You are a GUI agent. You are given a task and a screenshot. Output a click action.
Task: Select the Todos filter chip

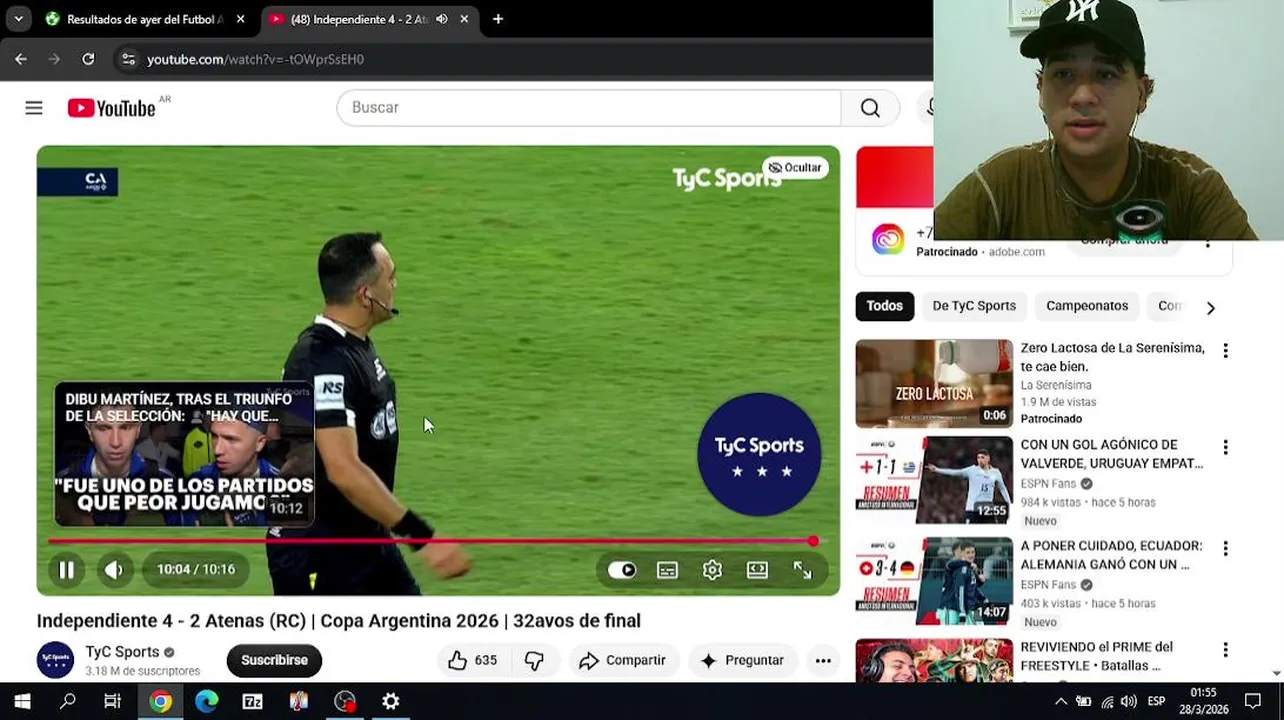(884, 306)
